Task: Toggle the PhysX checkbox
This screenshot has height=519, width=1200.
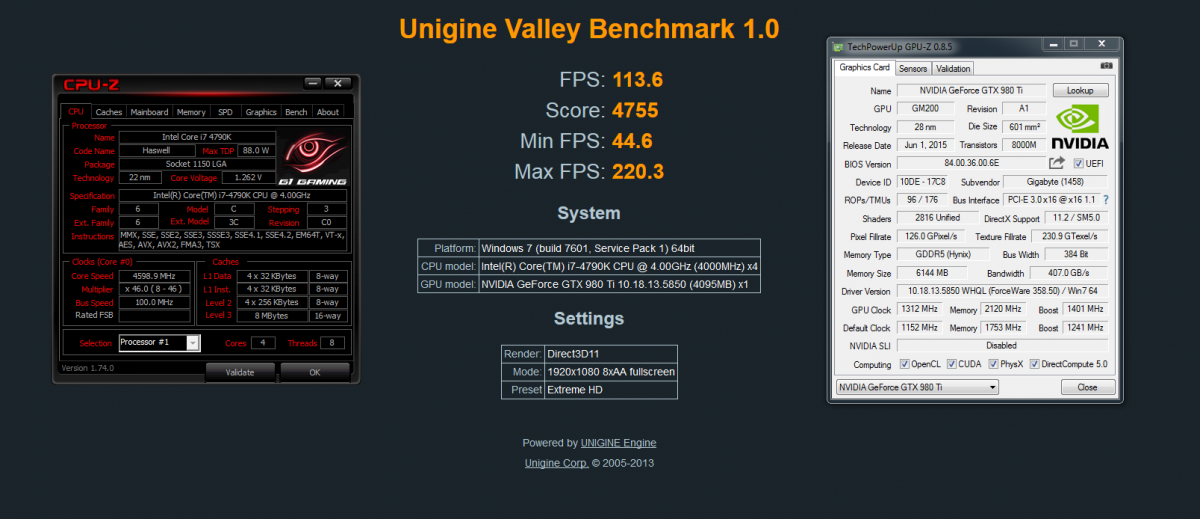Action: click(x=993, y=364)
